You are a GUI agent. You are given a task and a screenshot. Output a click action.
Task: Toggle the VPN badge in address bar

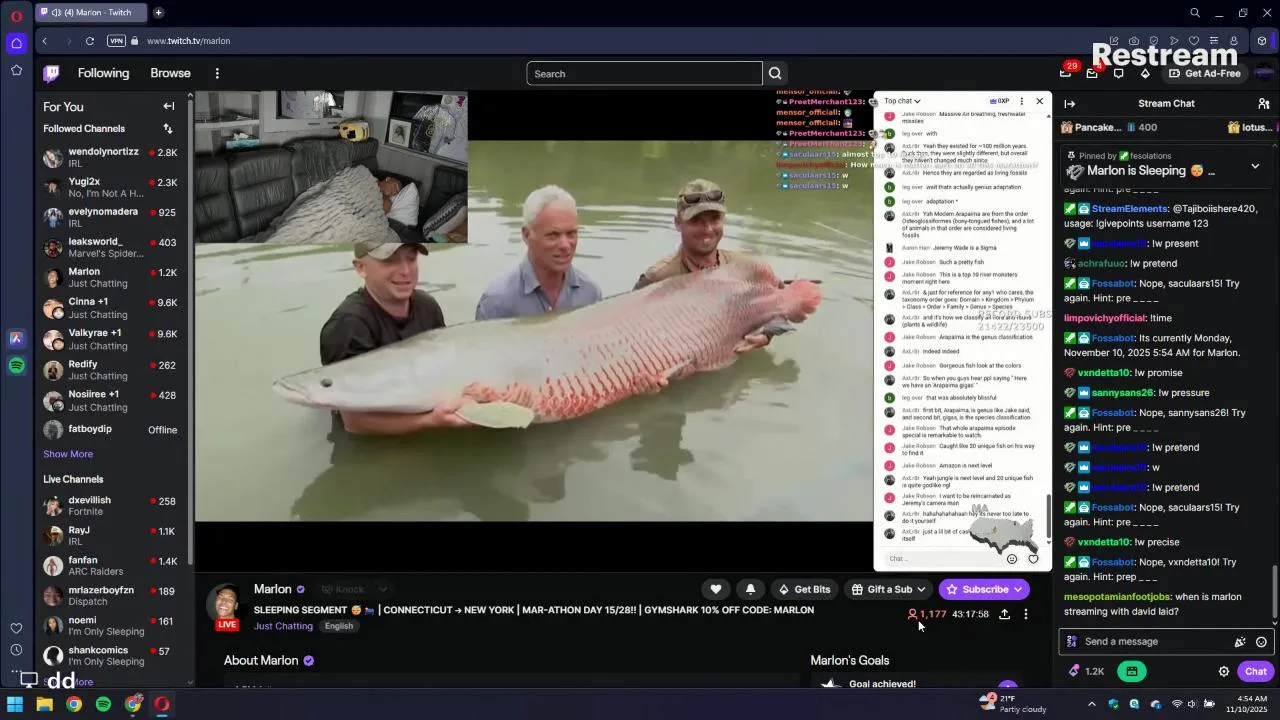[x=116, y=41]
